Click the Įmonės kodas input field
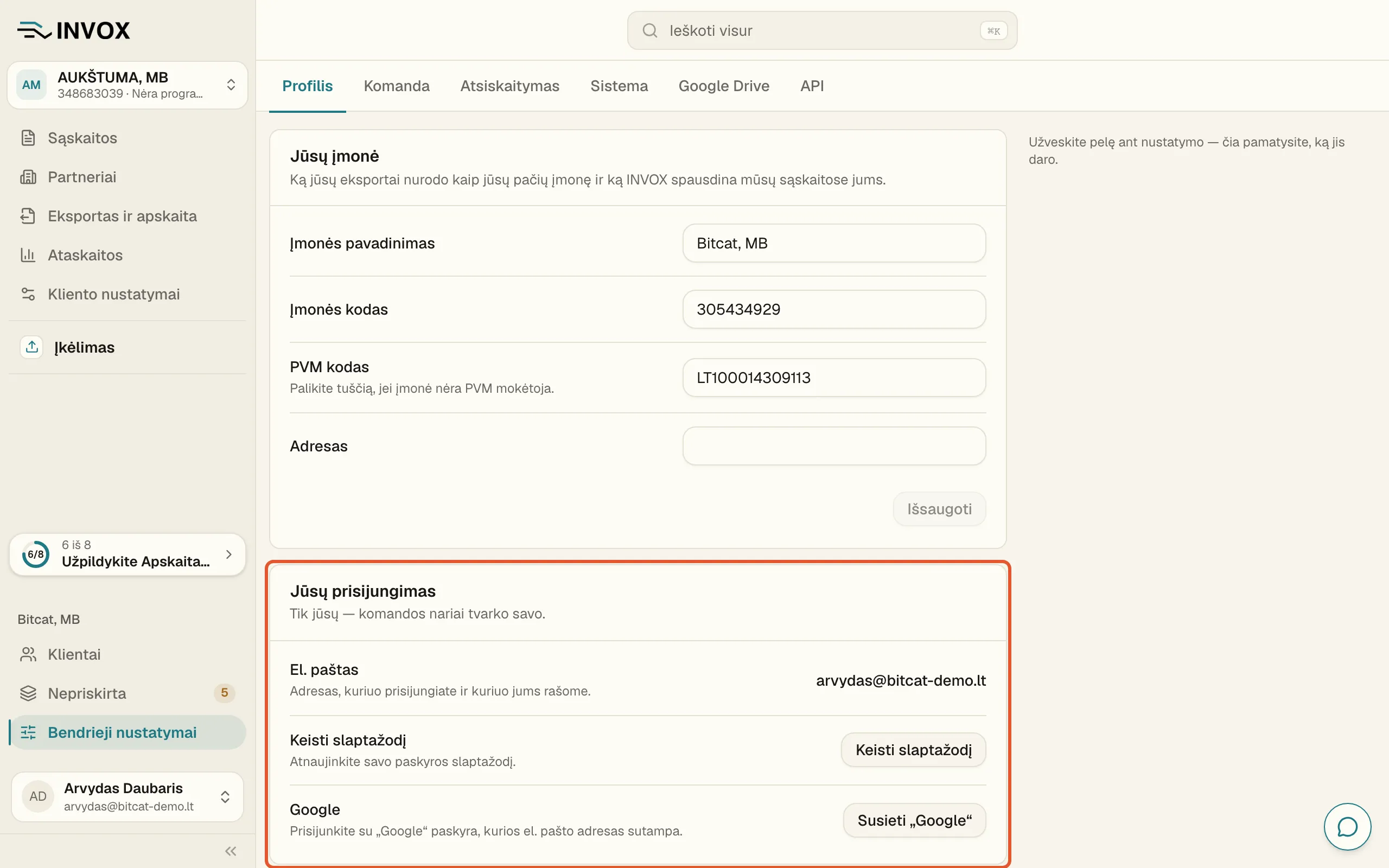The image size is (1389, 868). pos(834,309)
